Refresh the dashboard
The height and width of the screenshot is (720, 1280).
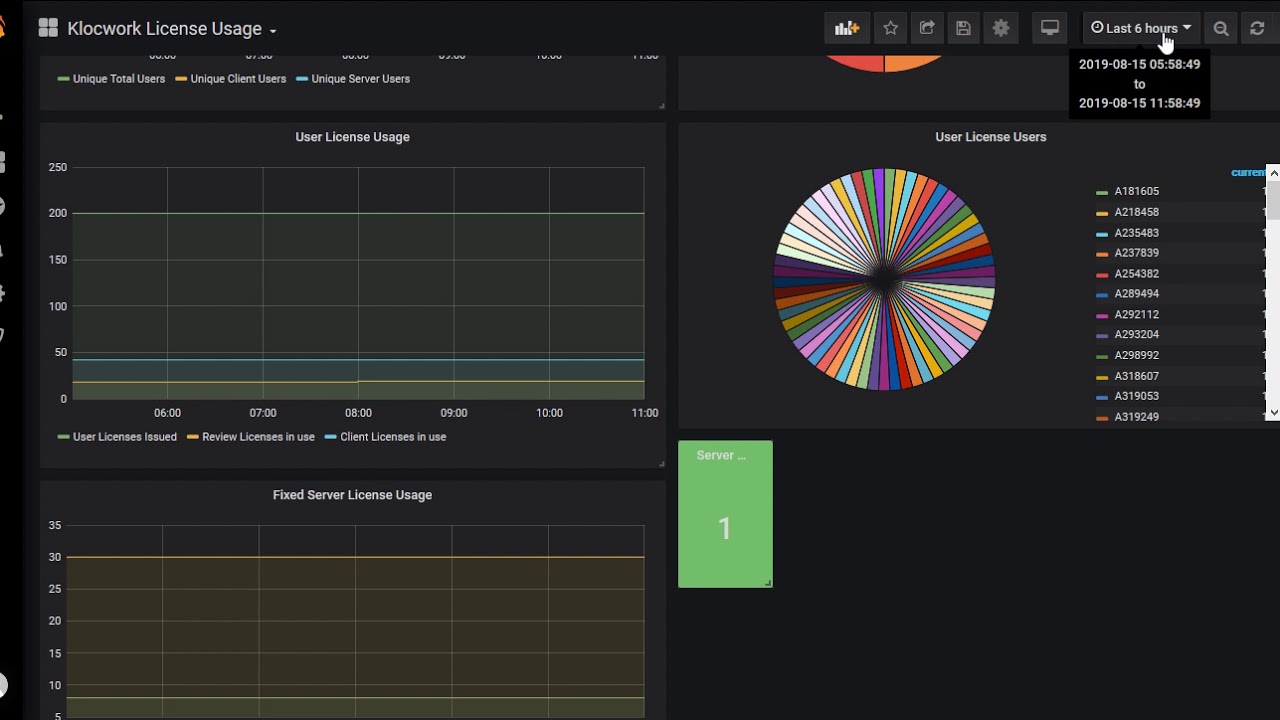pos(1258,28)
